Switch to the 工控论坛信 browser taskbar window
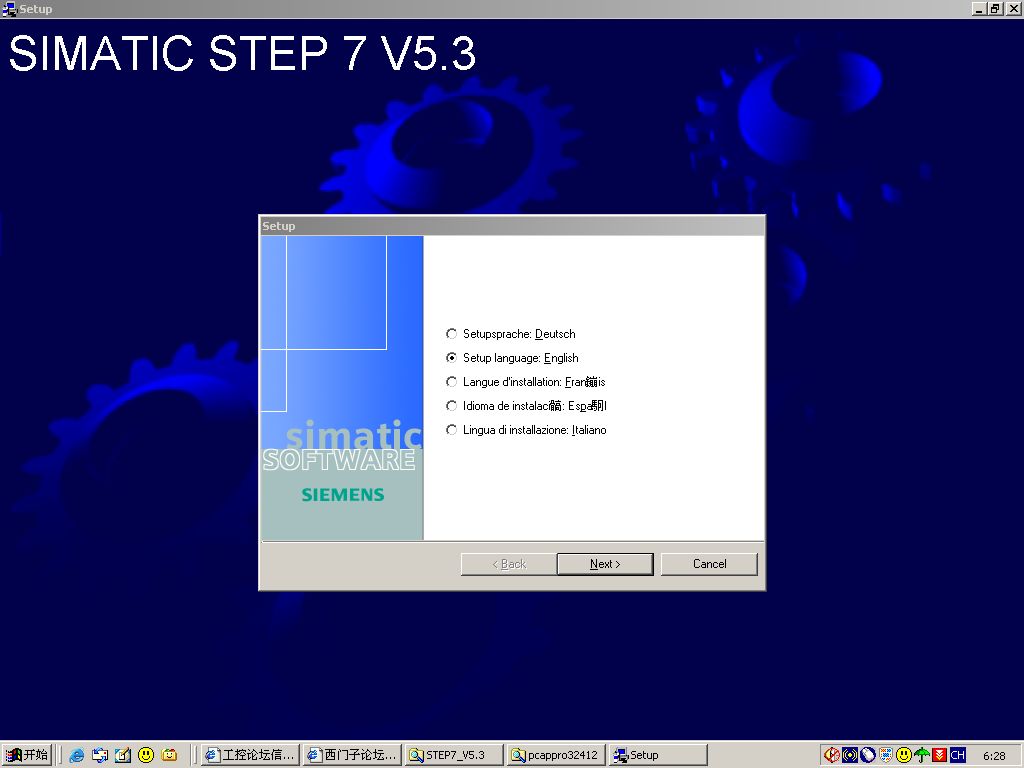The image size is (1024, 768). click(x=251, y=755)
